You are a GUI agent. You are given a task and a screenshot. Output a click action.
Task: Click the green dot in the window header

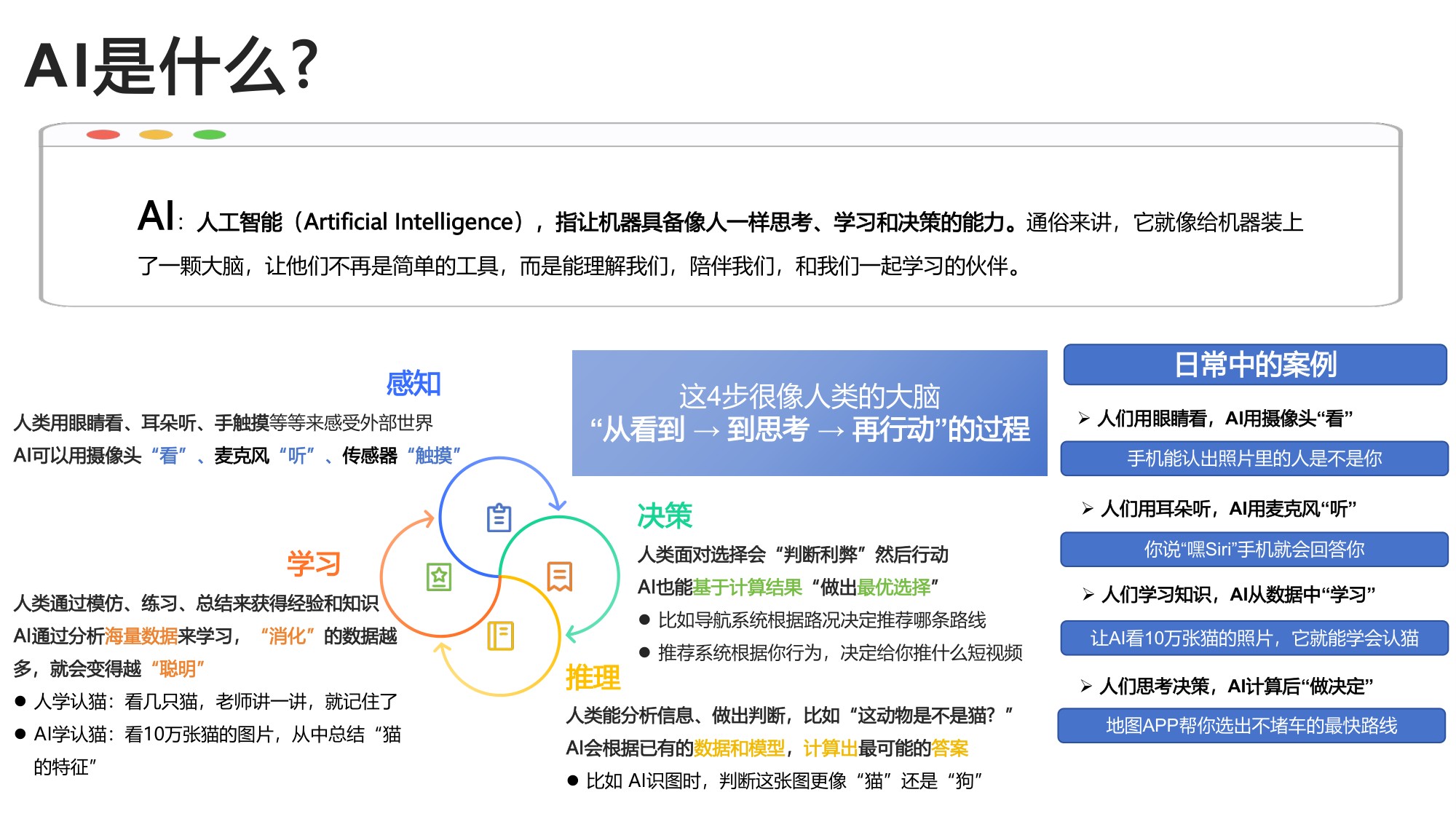(x=210, y=135)
